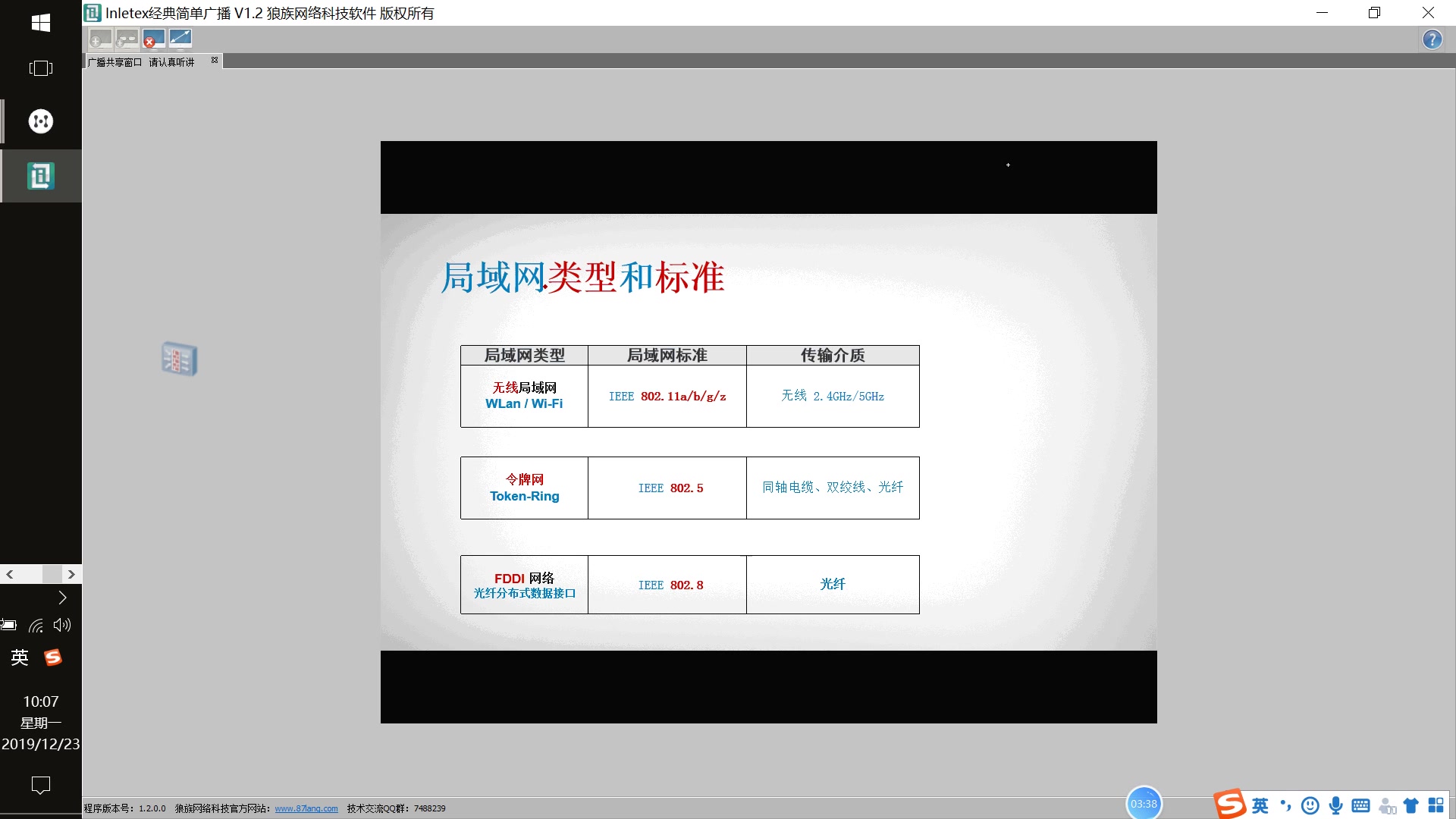Click the IEEE 802.11a/b/g/z cell
The height and width of the screenshot is (819, 1456).
(667, 396)
